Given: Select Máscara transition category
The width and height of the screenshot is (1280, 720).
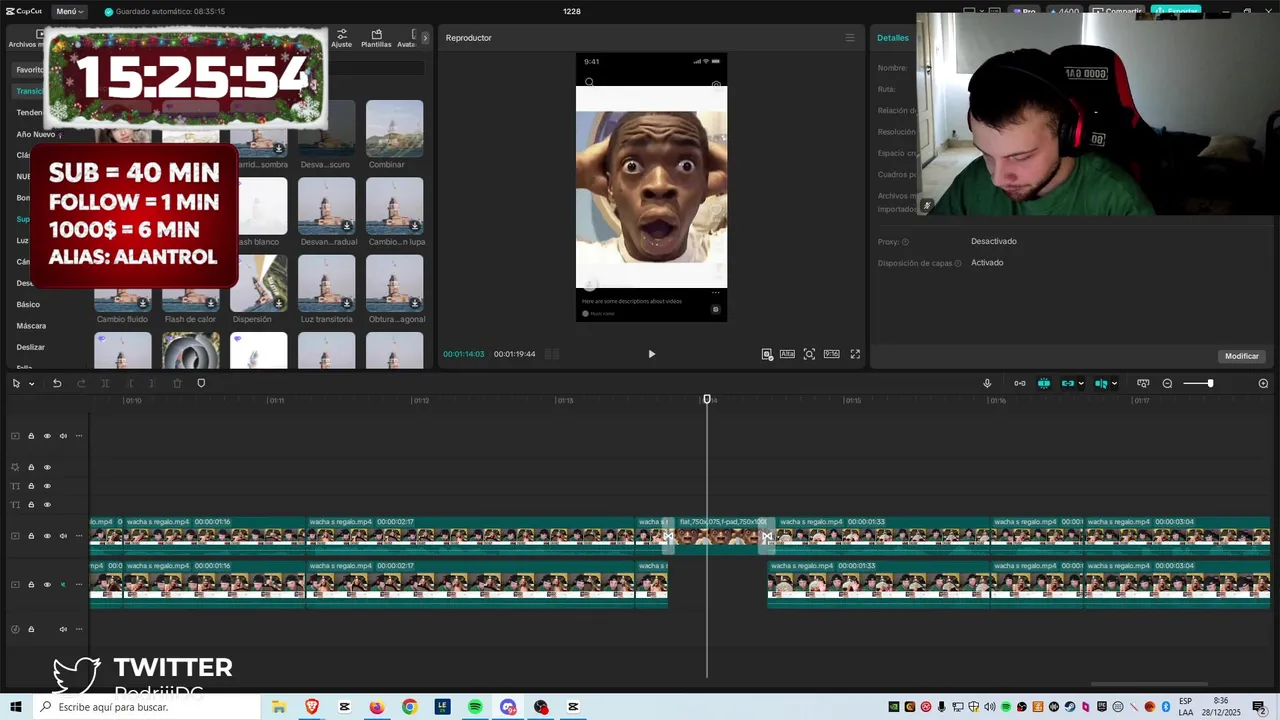Looking at the screenshot, I should click(x=31, y=326).
